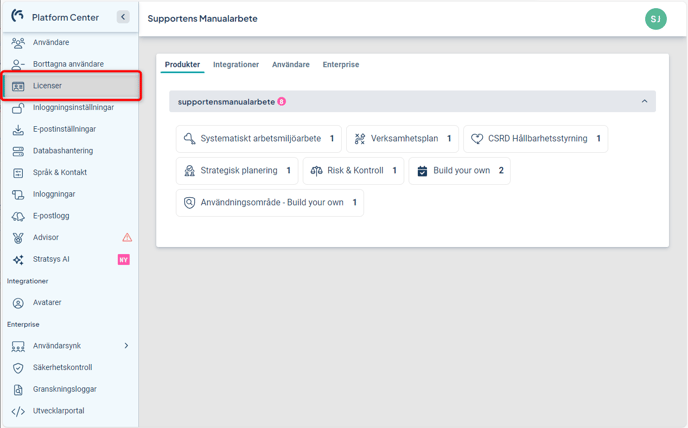Click the Advisor warning triangle icon
The height and width of the screenshot is (428, 688).
127,238
